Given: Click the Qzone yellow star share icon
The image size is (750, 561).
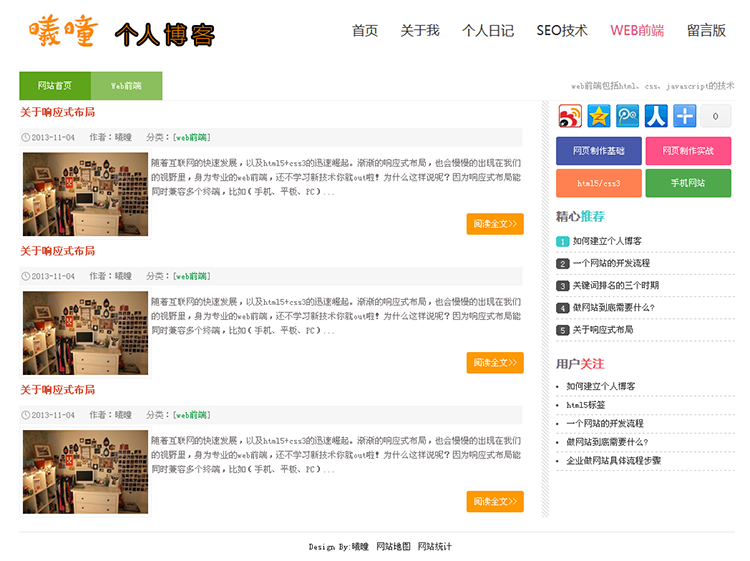Looking at the screenshot, I should (598, 116).
